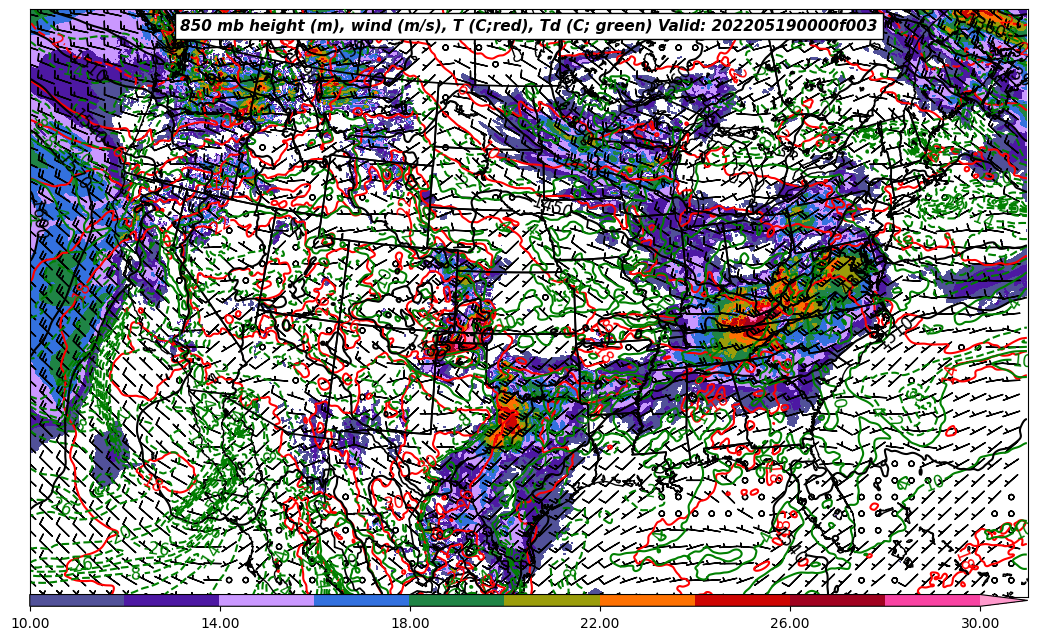The height and width of the screenshot is (640, 1037).
Task: Click the bright red 24–26 colorbar segment
Action: click(743, 600)
